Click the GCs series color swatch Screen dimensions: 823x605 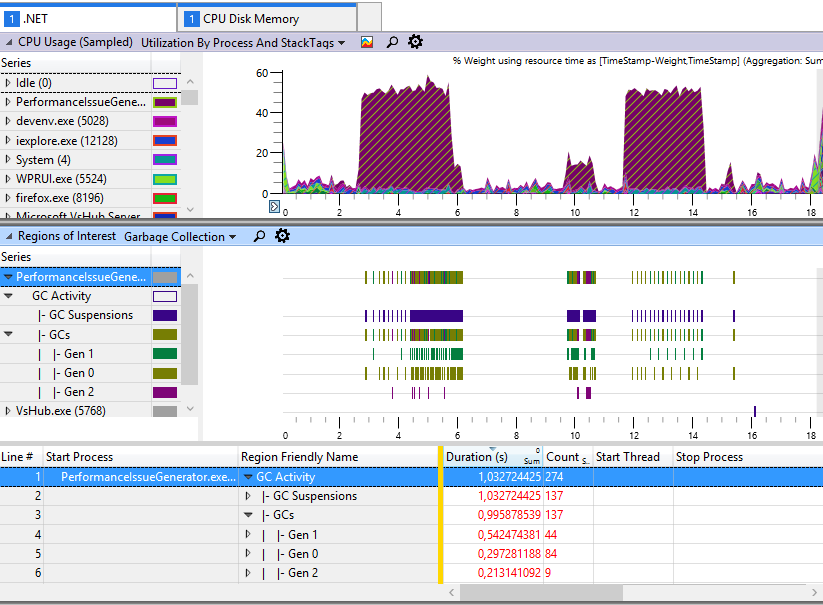165,335
